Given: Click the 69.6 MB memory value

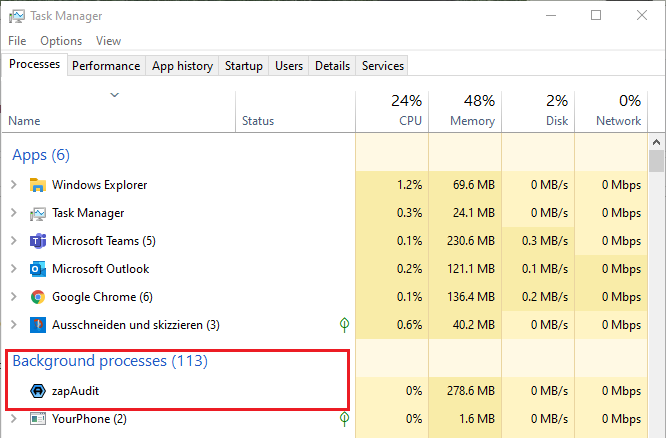Looking at the screenshot, I should (474, 185).
